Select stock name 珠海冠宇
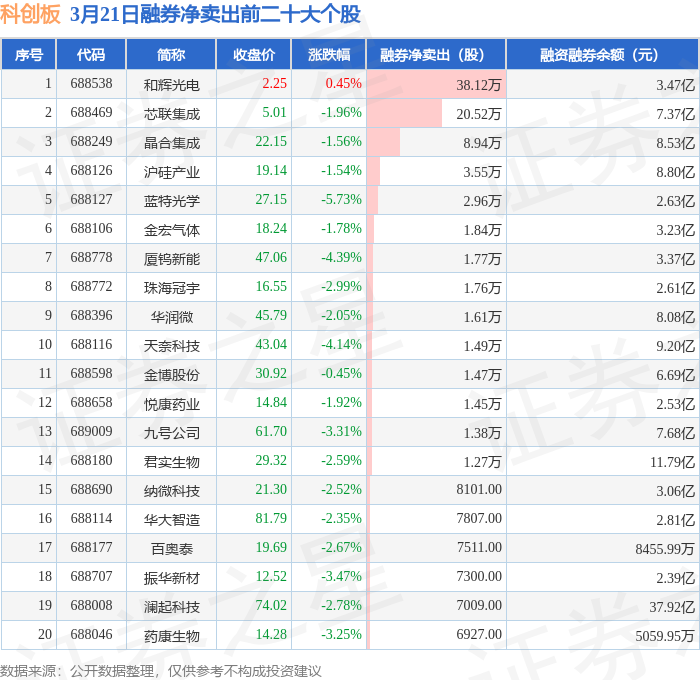The height and width of the screenshot is (680, 700). (x=171, y=288)
